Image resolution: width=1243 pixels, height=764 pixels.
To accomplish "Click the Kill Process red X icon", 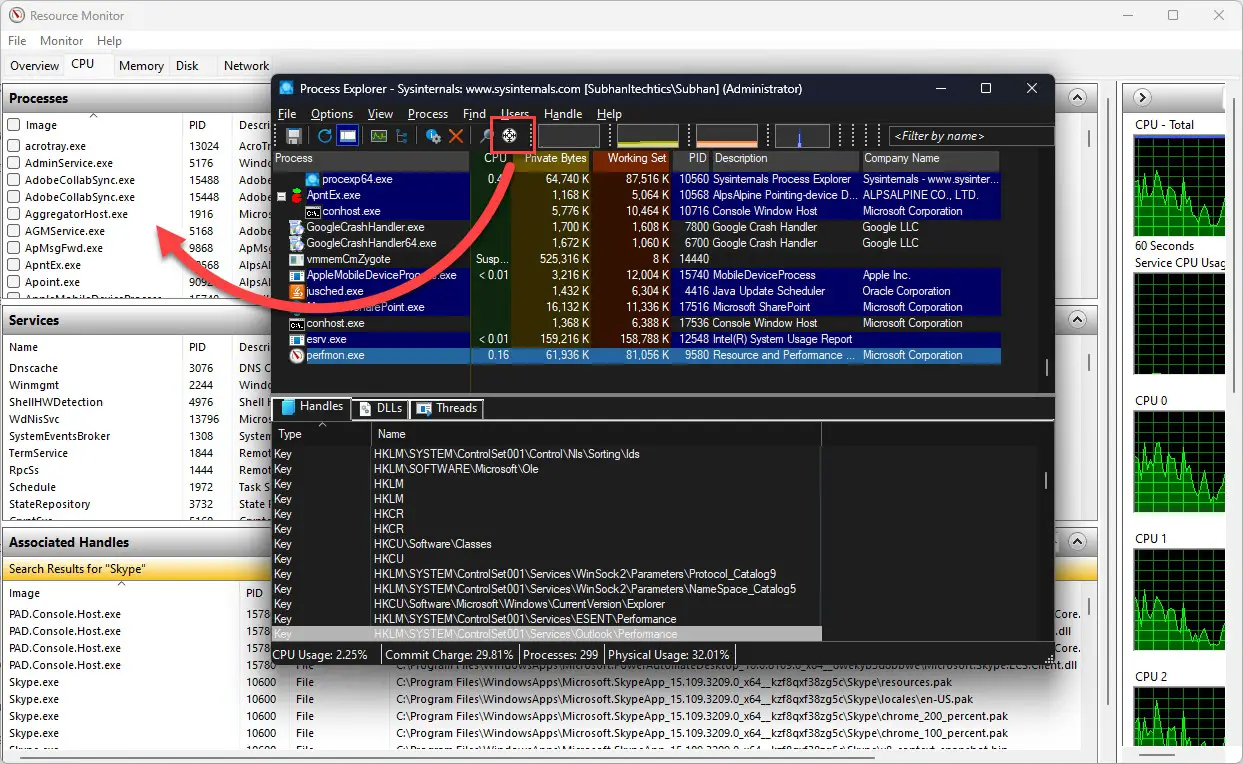I will [x=456, y=136].
